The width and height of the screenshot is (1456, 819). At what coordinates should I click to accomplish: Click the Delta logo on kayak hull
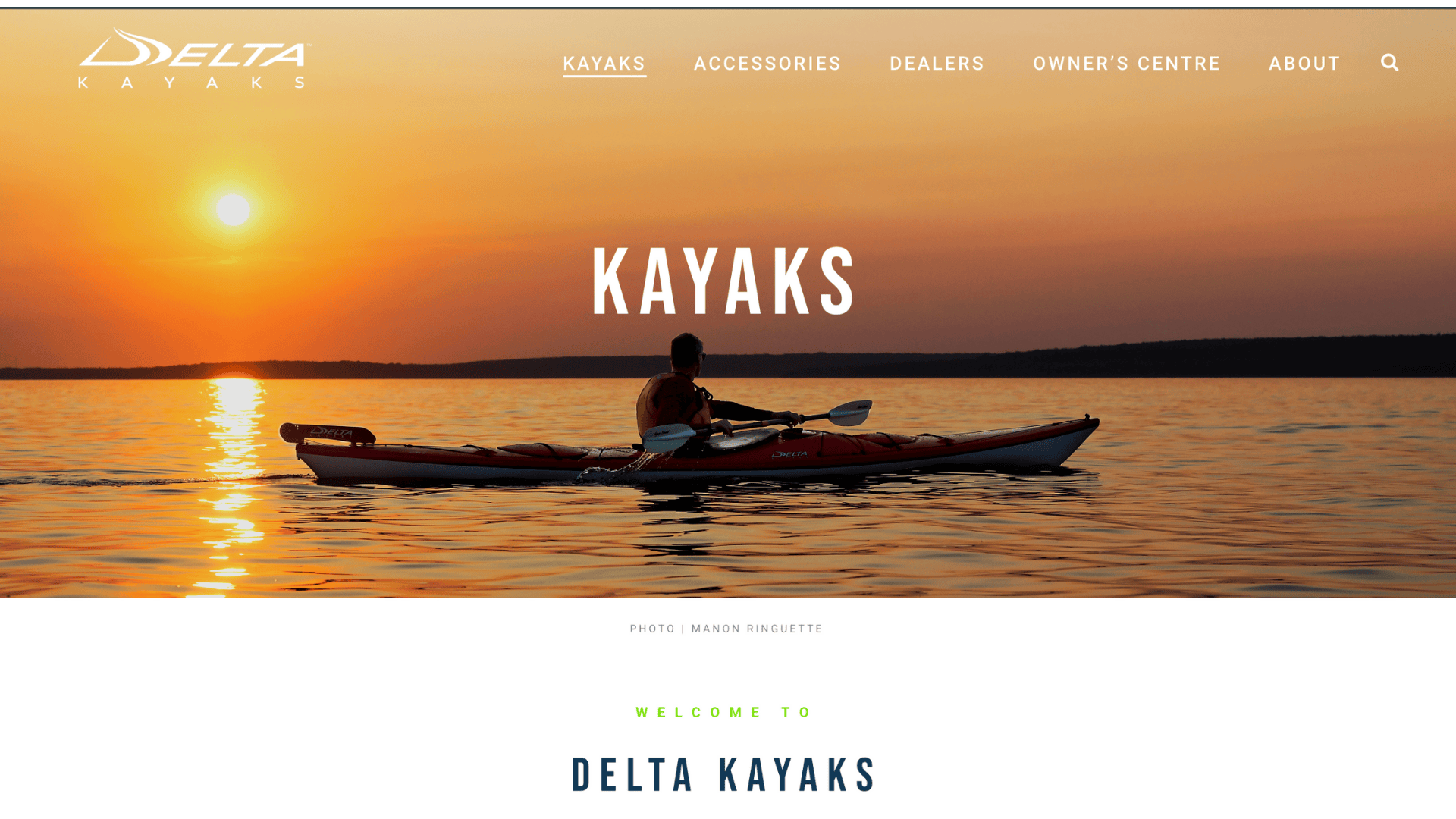coord(789,455)
